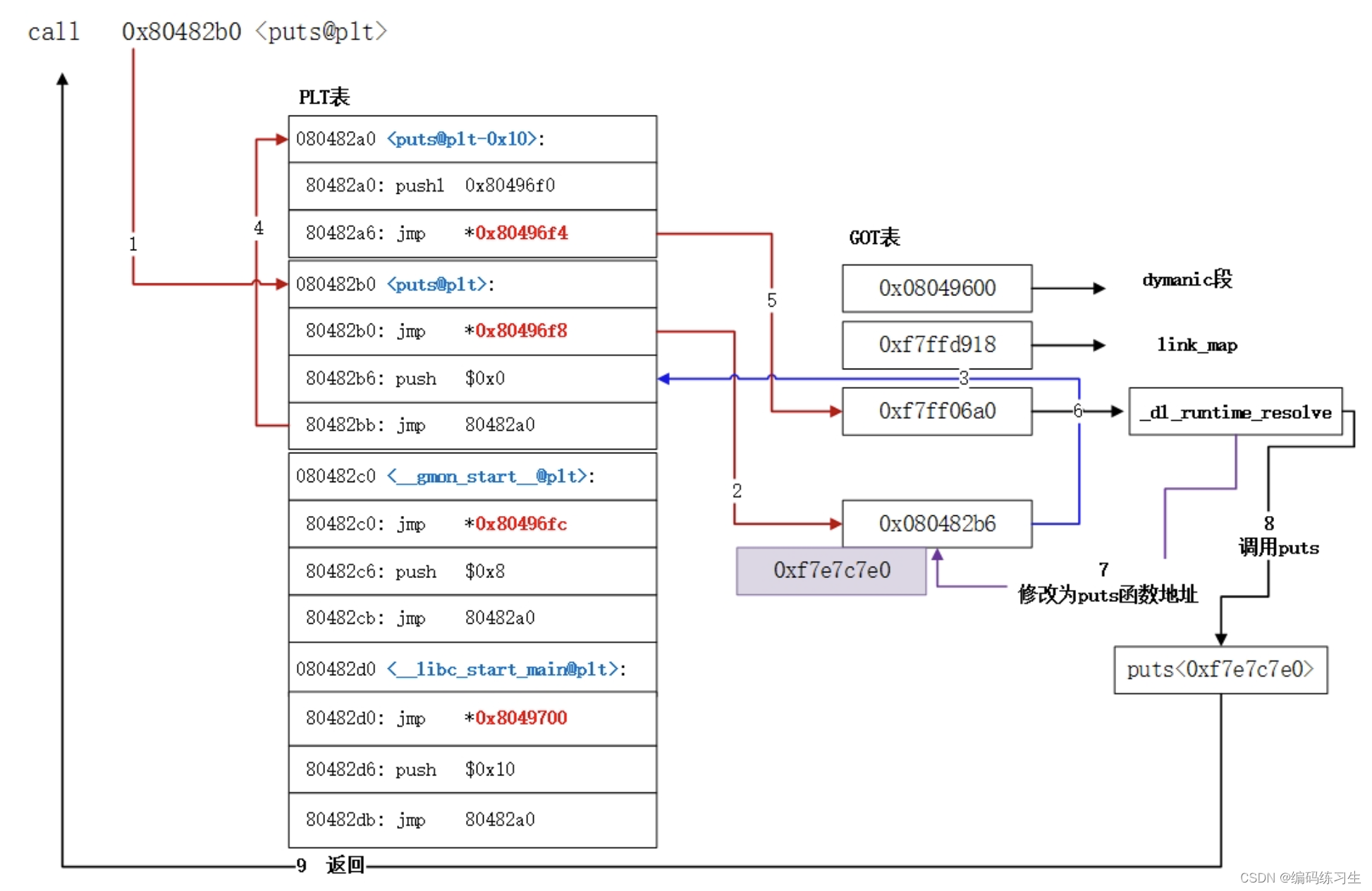Select the '80482cb: jmp 80482a0' row
This screenshot has width=1372, height=891.
(472, 618)
